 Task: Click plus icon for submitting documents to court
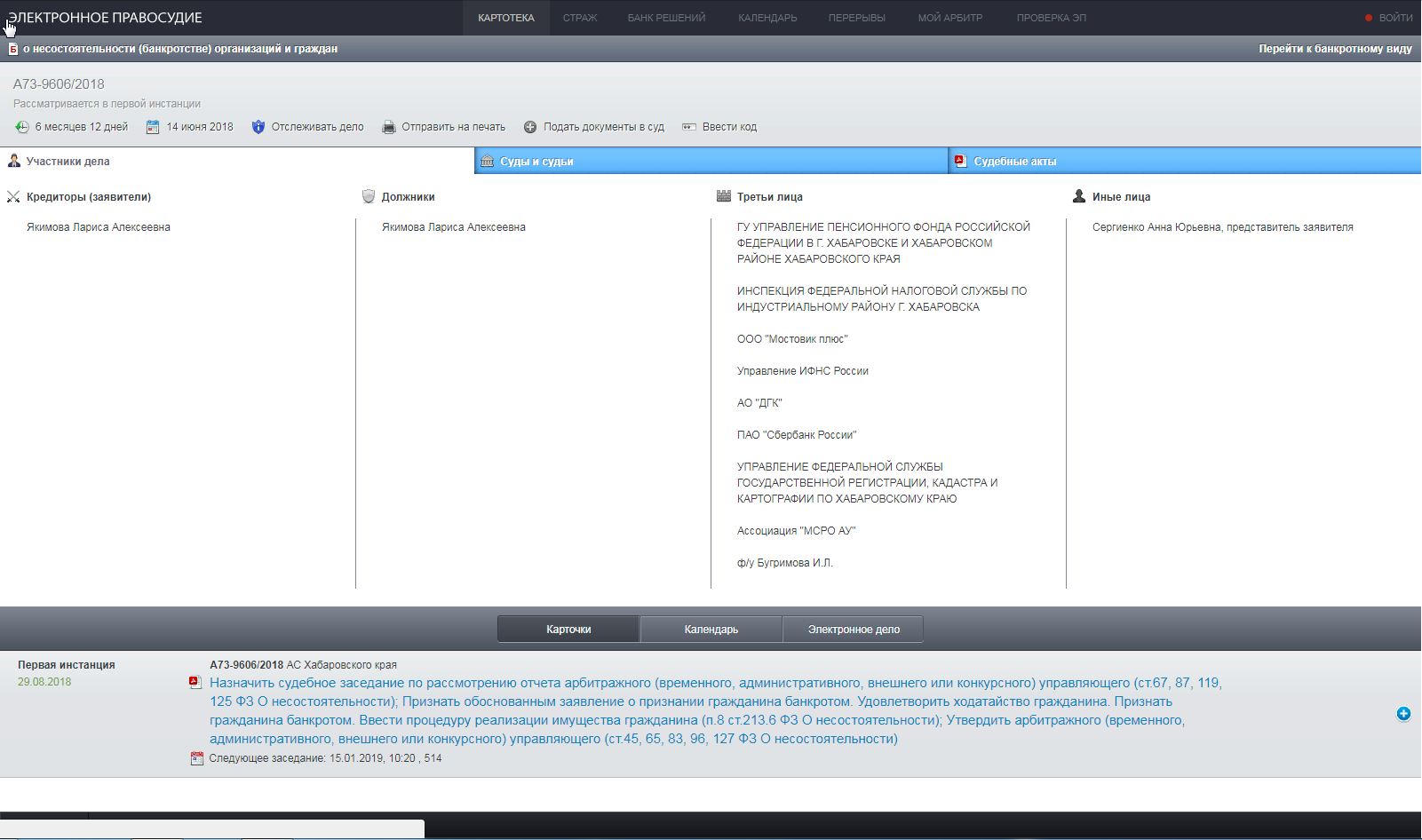pos(530,127)
